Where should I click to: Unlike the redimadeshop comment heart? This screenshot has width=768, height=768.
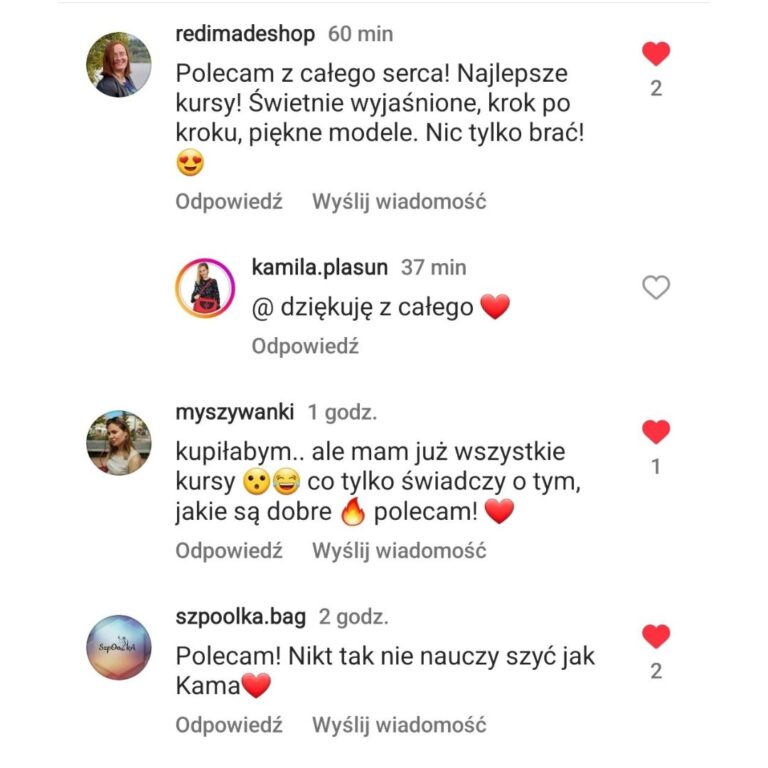click(x=656, y=53)
